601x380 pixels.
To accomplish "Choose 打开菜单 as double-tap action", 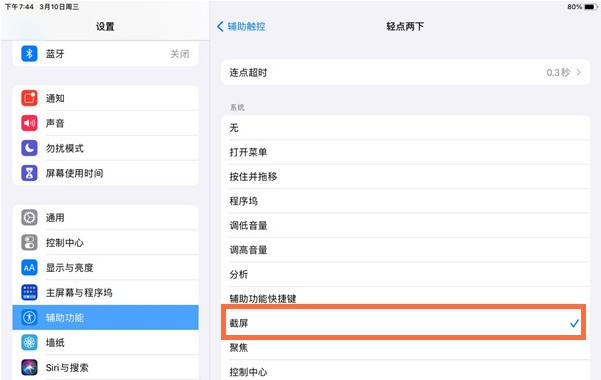I will (x=405, y=152).
